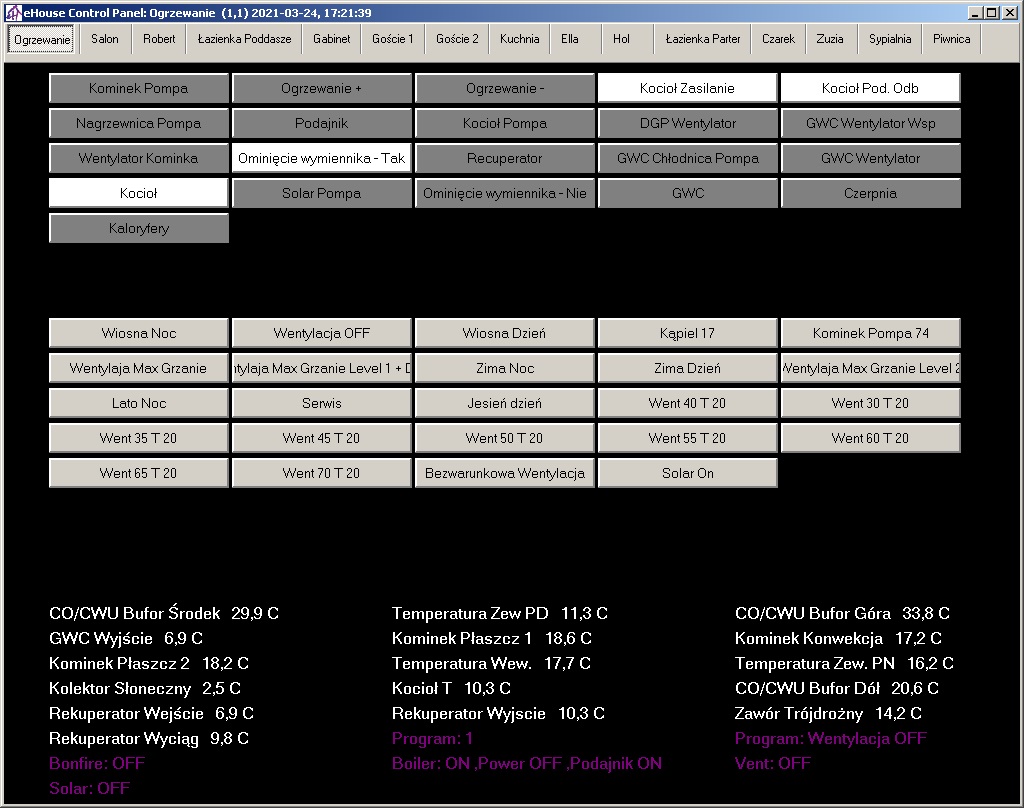Toggle GWC Wentylator Wsp output
The width and height of the screenshot is (1024, 808).
[x=870, y=123]
